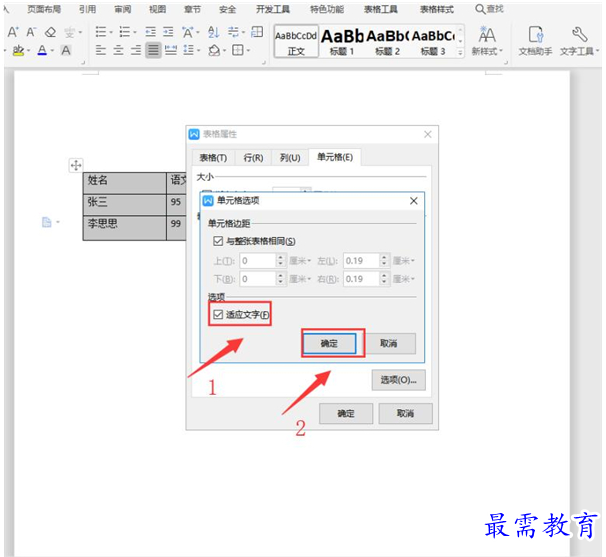Open the highlight color dropdown arrow

pyautogui.click(x=29, y=51)
